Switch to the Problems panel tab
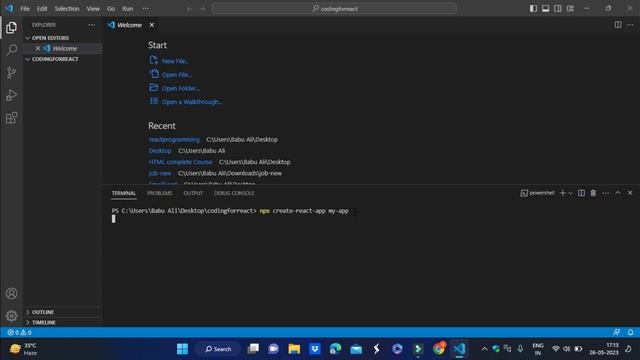 click(160, 193)
